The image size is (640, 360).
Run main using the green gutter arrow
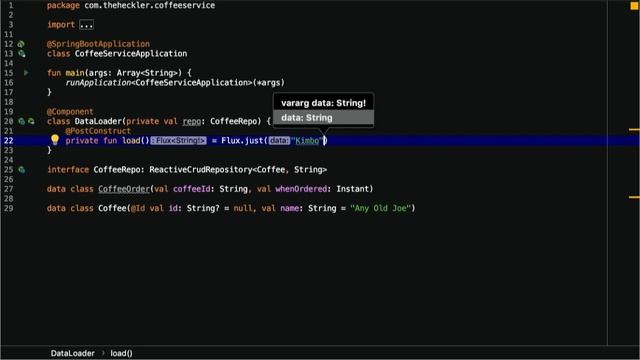26,73
